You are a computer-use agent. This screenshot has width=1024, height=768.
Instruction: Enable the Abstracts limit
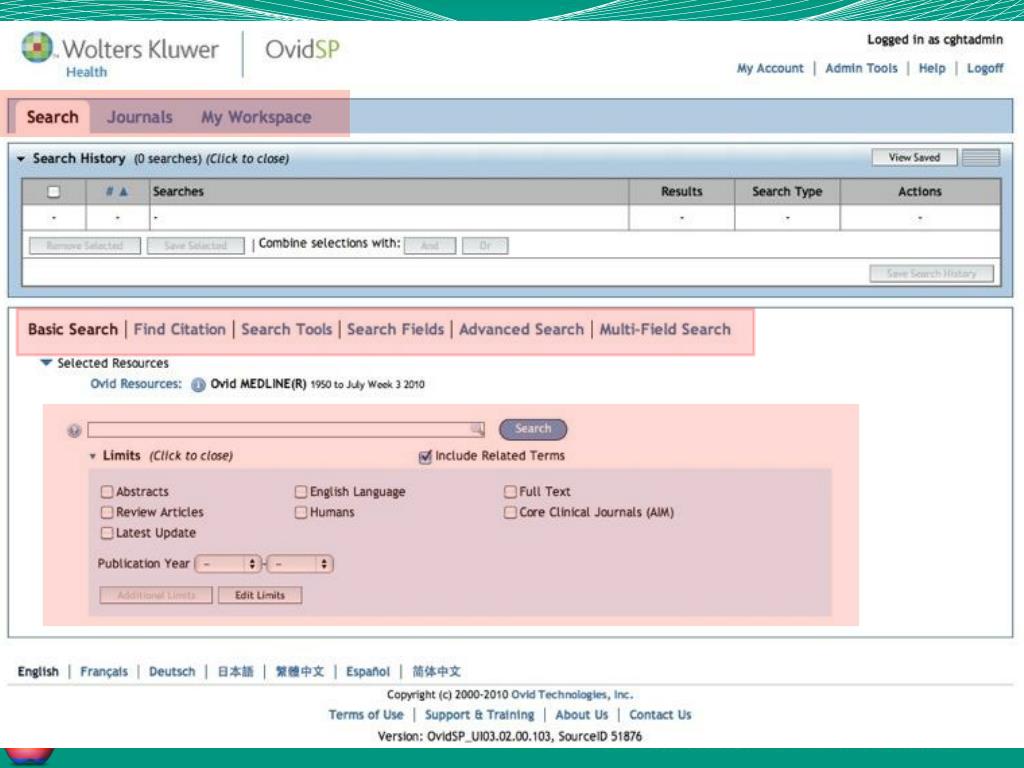point(107,492)
